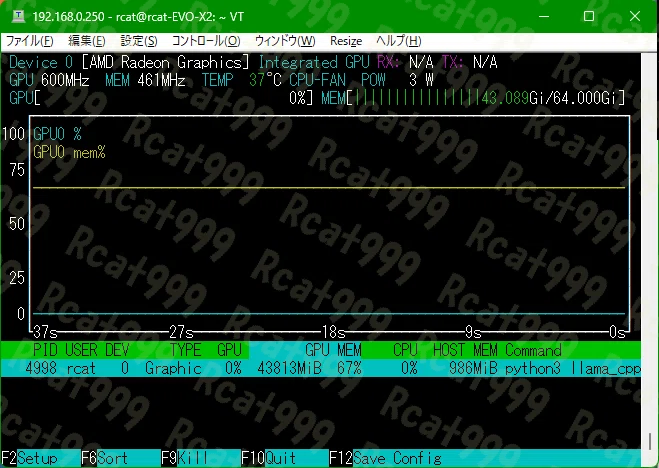Click the PID column header
Screen dimensions: 659x468
click(x=45, y=350)
